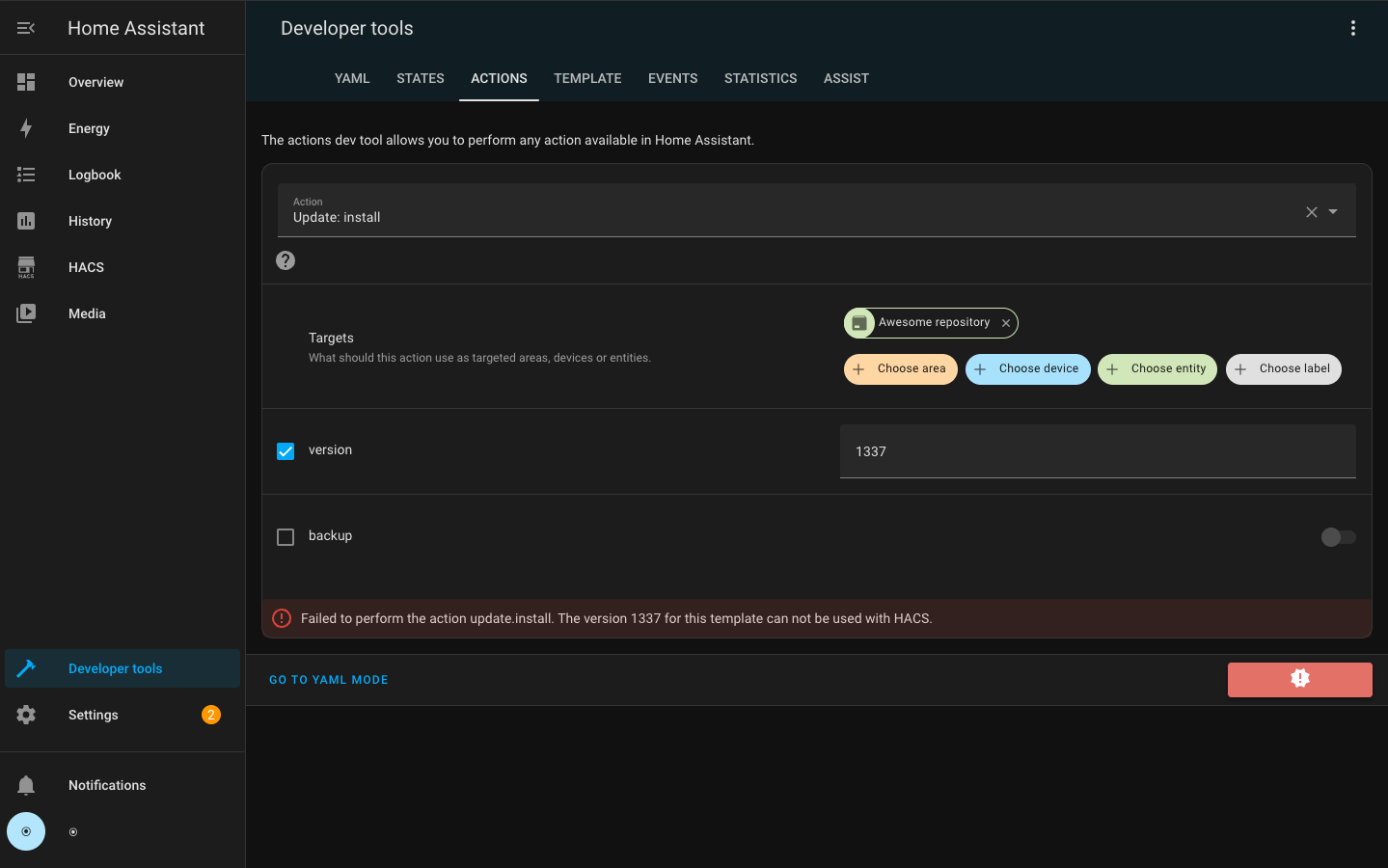Click the version input field
1388x868 pixels.
pos(1097,451)
